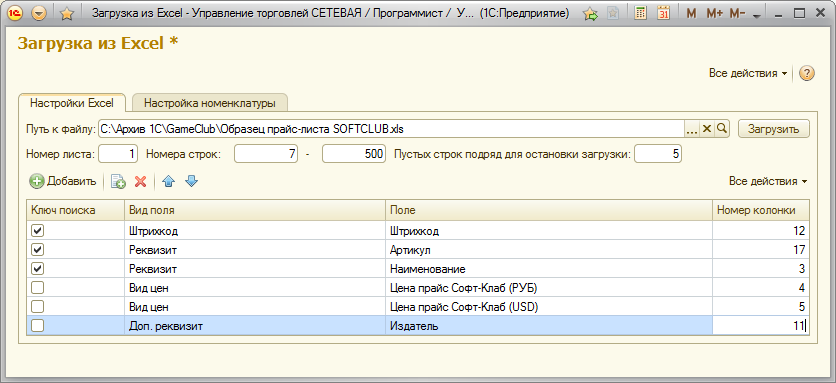Select Цена прайс Софт-Клаб (РУБ) cell
The image size is (836, 383).
(549, 288)
